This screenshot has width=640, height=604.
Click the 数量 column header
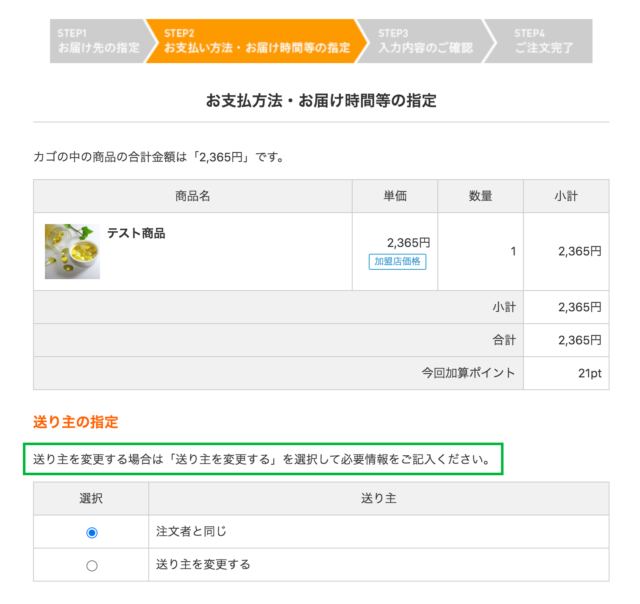480,196
